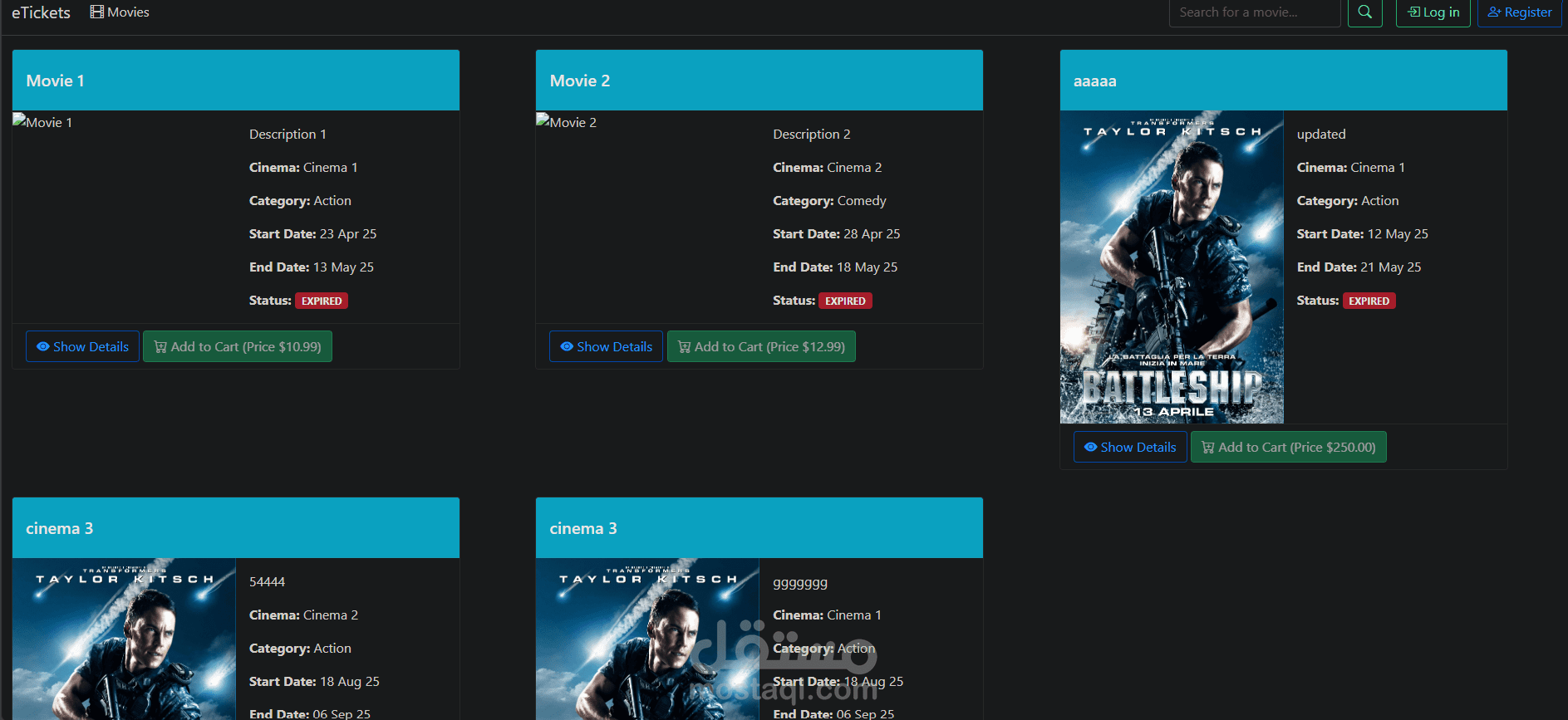Click the Description 1 text
Viewport: 1568px width, 720px height.
(288, 134)
